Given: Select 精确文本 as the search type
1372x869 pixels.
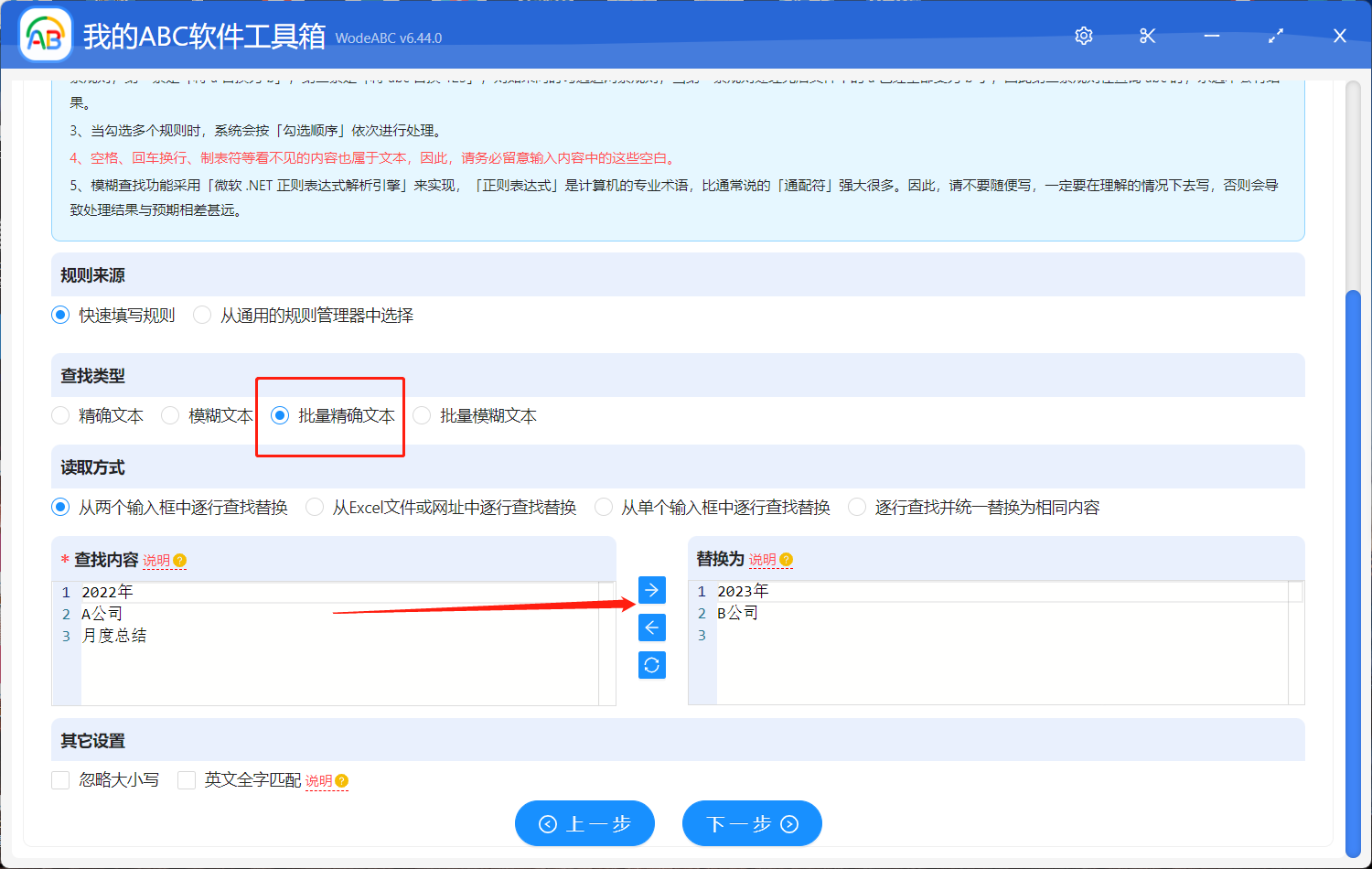Looking at the screenshot, I should (60, 415).
